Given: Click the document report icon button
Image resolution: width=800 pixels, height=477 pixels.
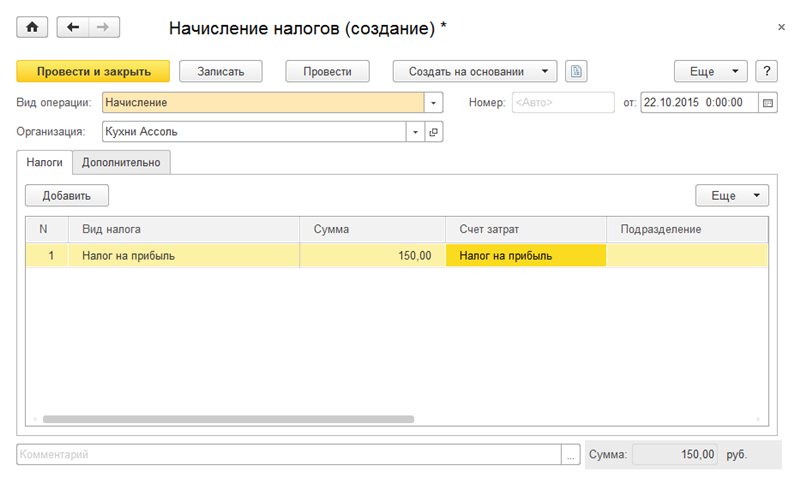Looking at the screenshot, I should [x=575, y=71].
